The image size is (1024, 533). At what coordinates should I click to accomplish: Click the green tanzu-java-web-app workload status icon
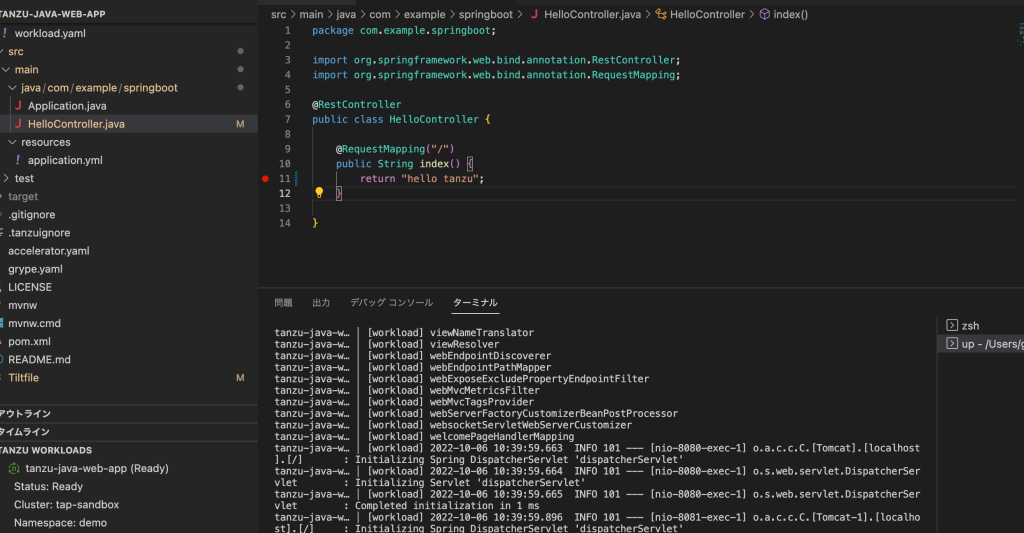point(14,468)
